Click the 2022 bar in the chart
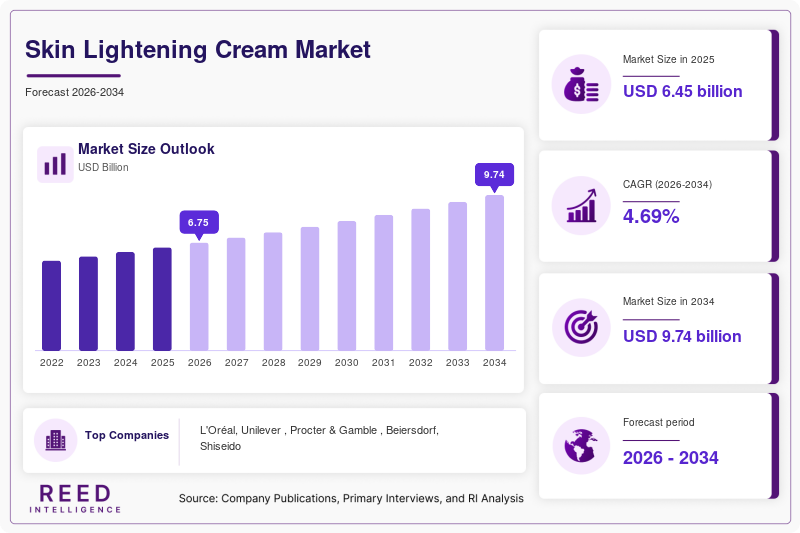800x533 pixels. click(x=52, y=306)
